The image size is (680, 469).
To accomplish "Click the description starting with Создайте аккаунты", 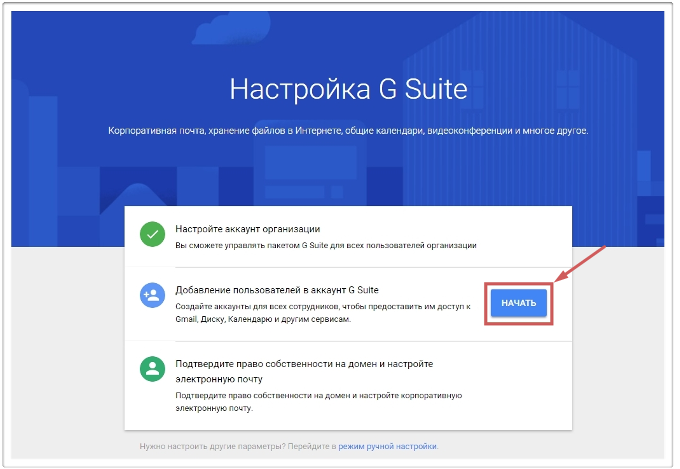I will (322, 310).
